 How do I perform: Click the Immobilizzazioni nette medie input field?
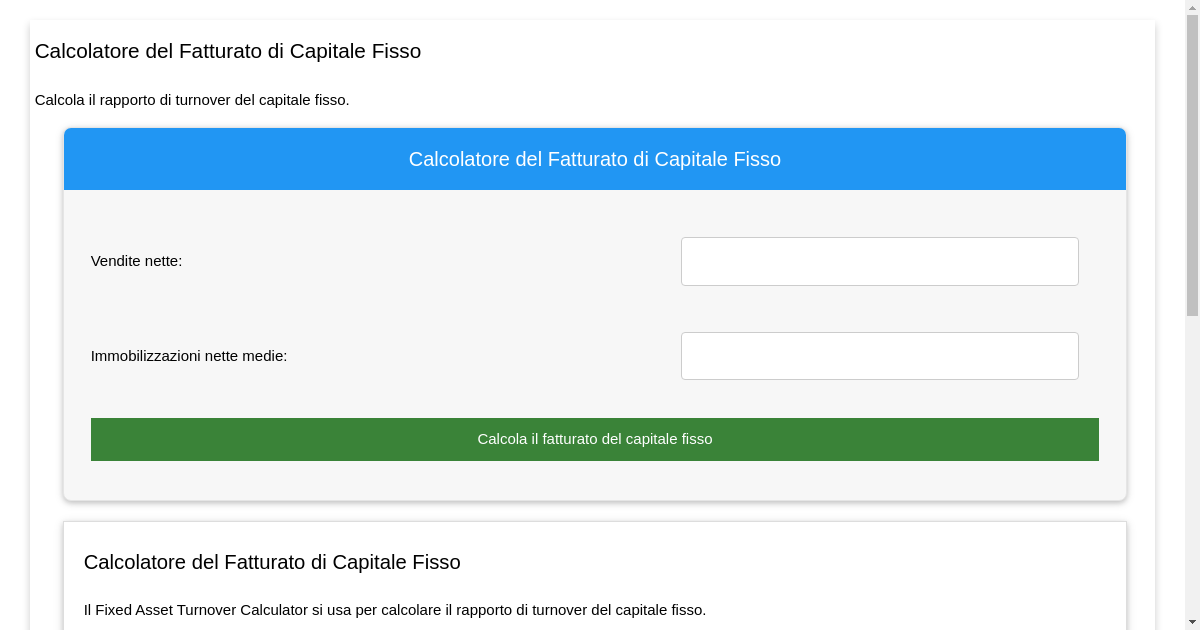coord(879,355)
